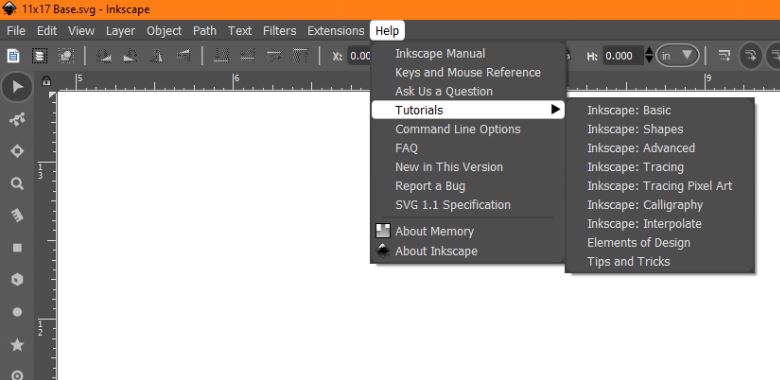This screenshot has width=780, height=380.
Task: Open the Edit menu
Action: tap(47, 31)
